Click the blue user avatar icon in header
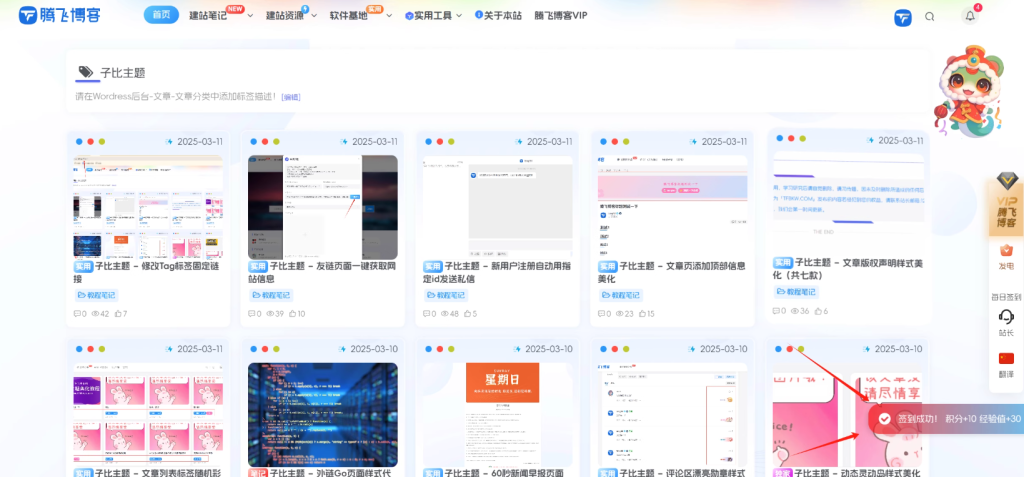1024x477 pixels. point(903,18)
